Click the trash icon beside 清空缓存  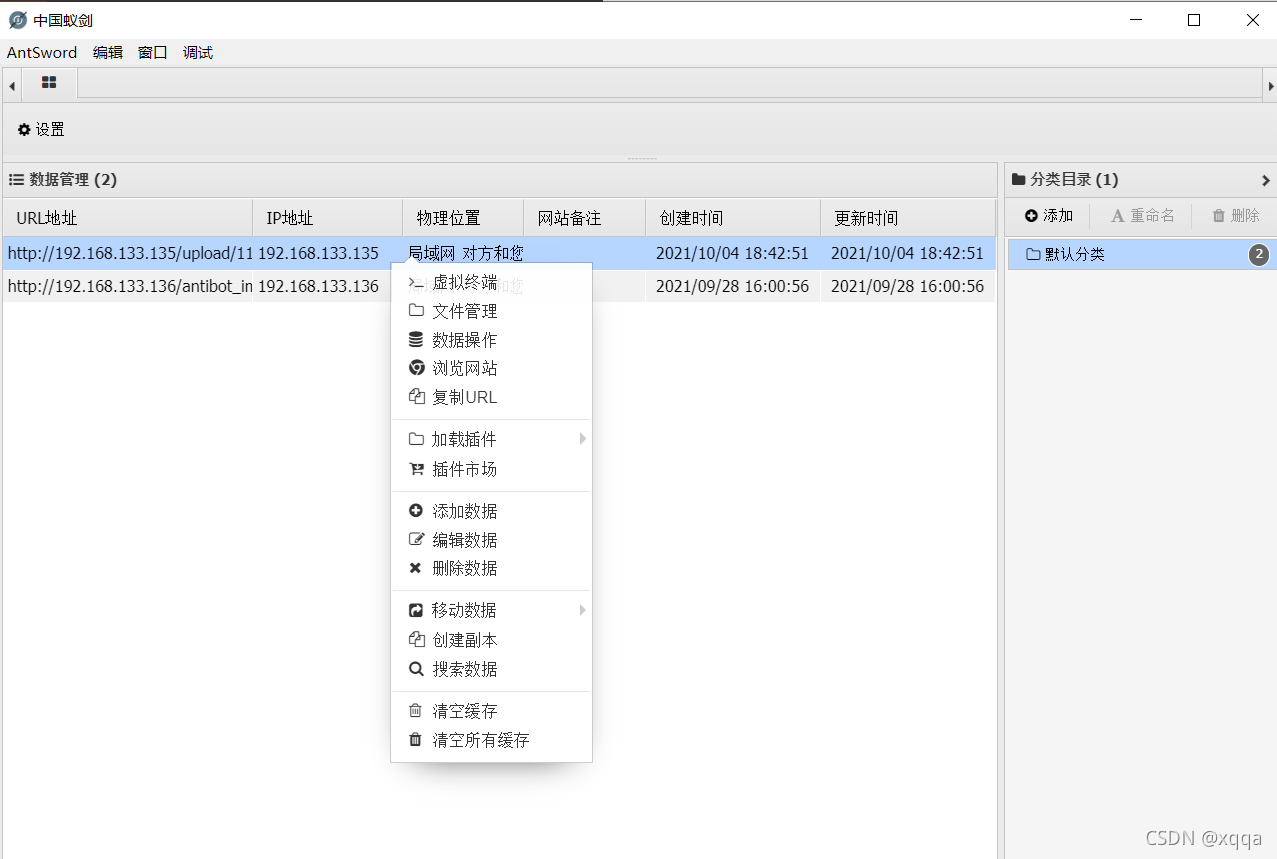(x=416, y=711)
